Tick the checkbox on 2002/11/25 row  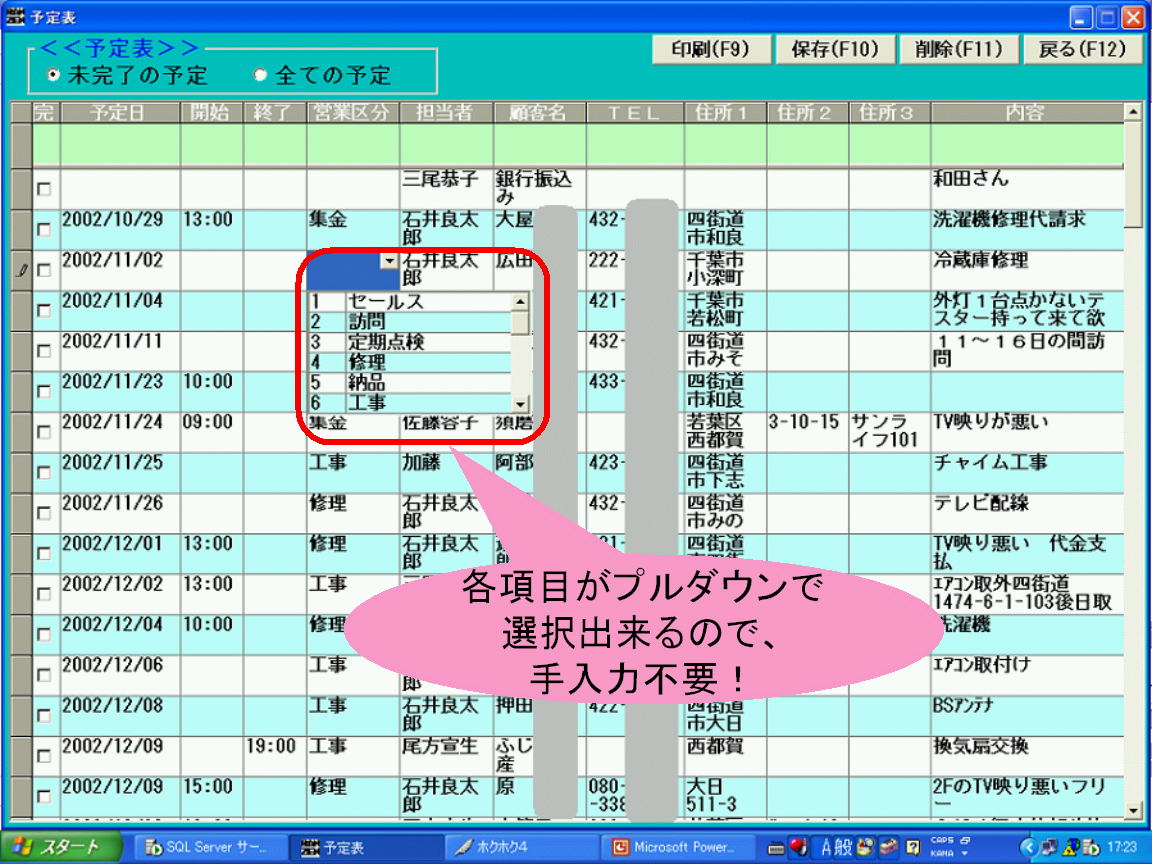pos(44,472)
